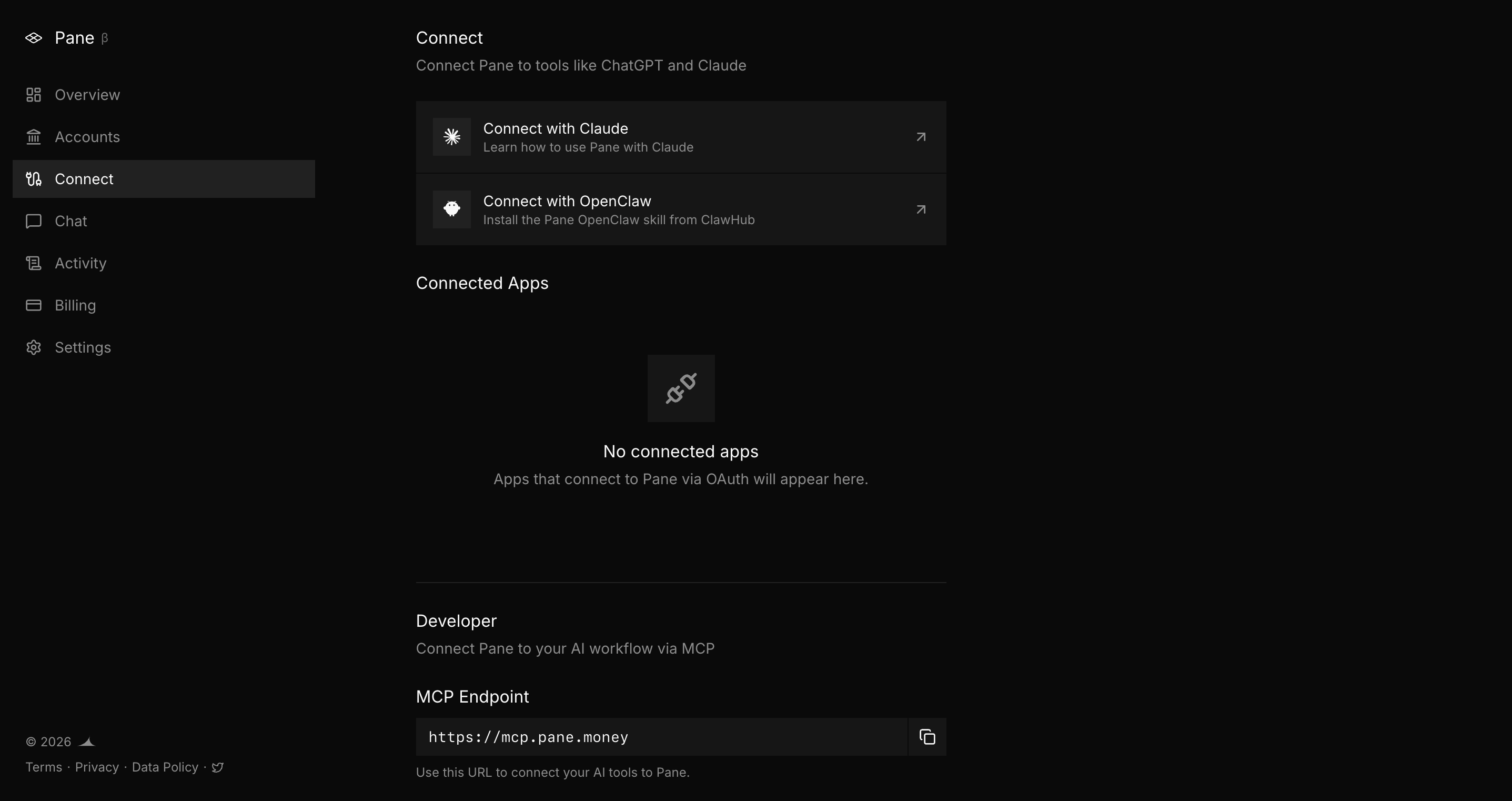Click the OpenClaw lobster logo
Screen dimensions: 1512x801
451,209
